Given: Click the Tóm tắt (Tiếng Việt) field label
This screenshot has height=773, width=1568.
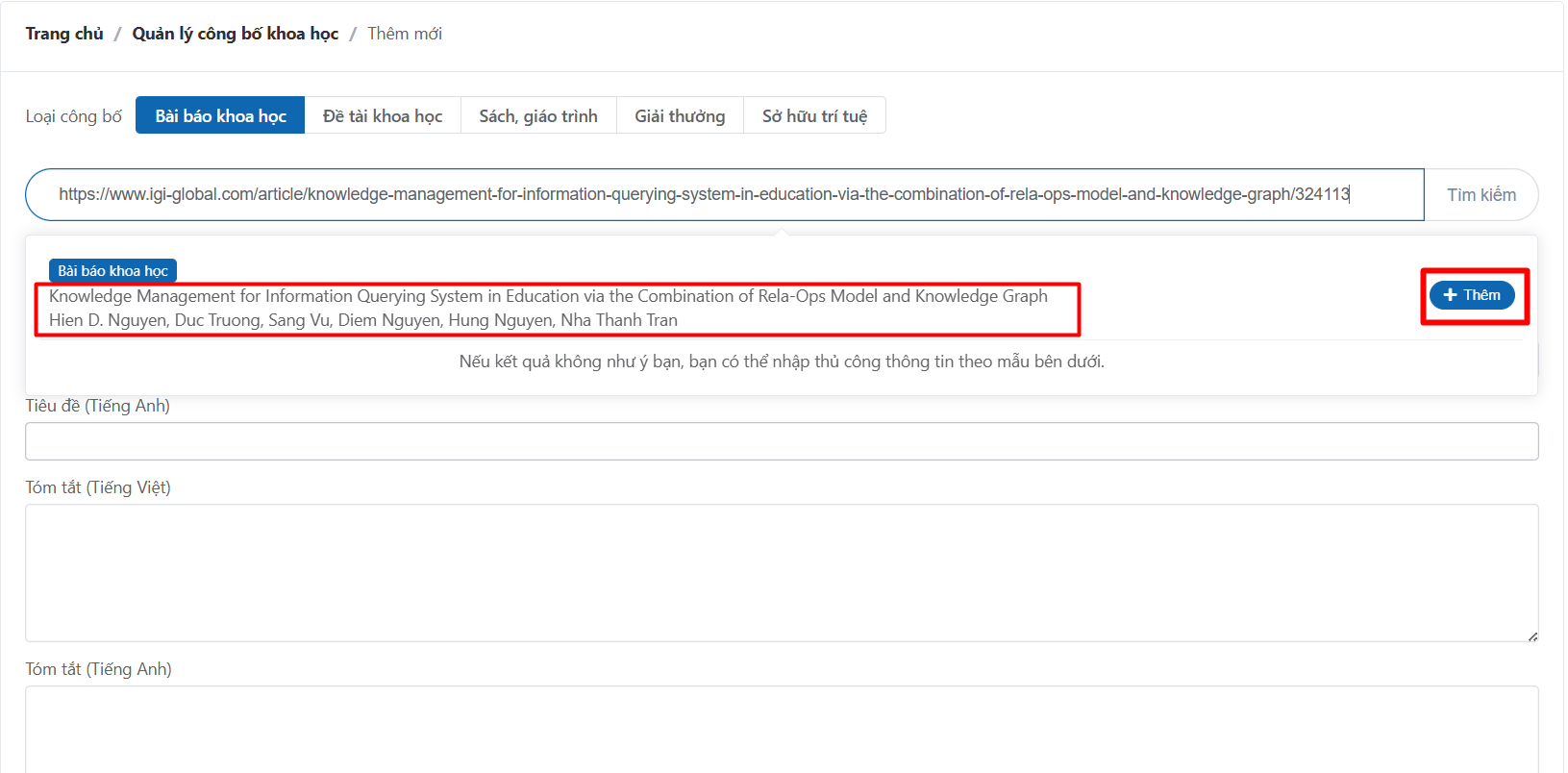Looking at the screenshot, I should click(x=98, y=487).
